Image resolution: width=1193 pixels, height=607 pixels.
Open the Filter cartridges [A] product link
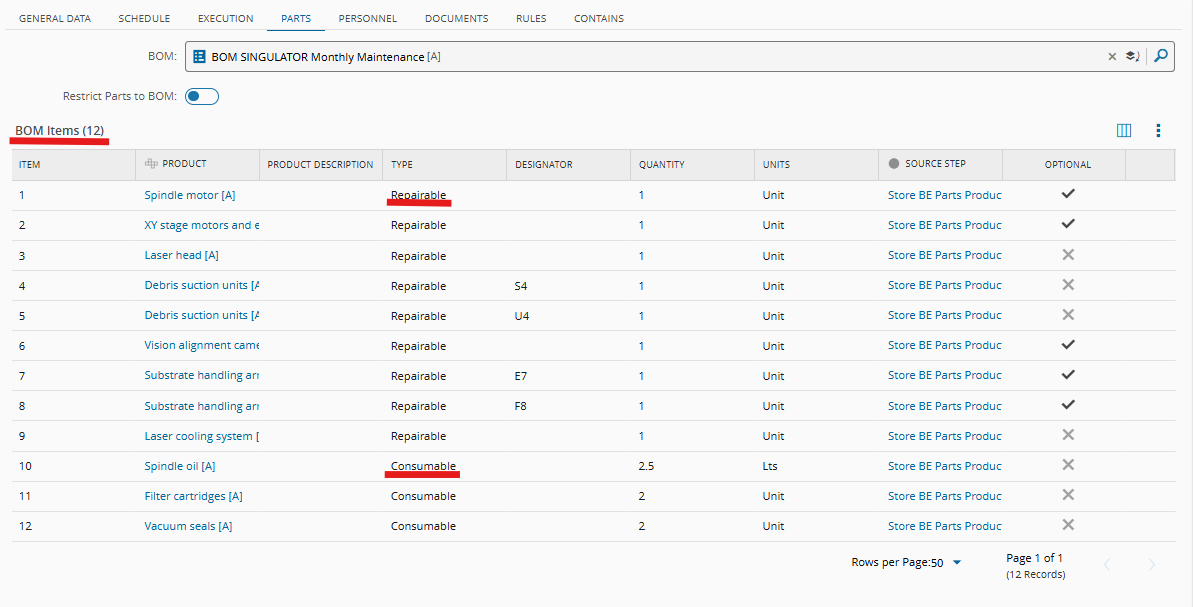click(193, 496)
